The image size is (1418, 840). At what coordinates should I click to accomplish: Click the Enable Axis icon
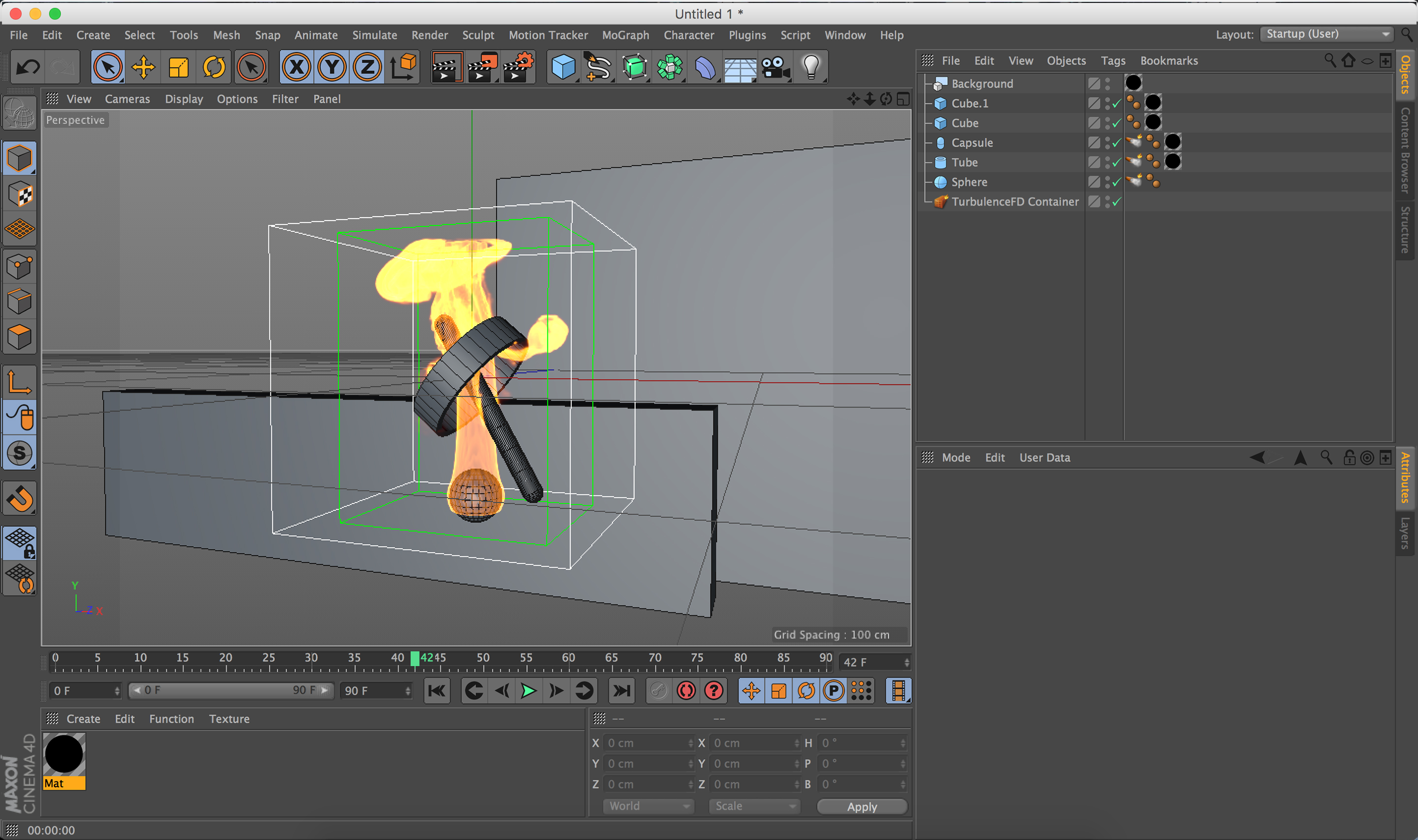pos(20,382)
